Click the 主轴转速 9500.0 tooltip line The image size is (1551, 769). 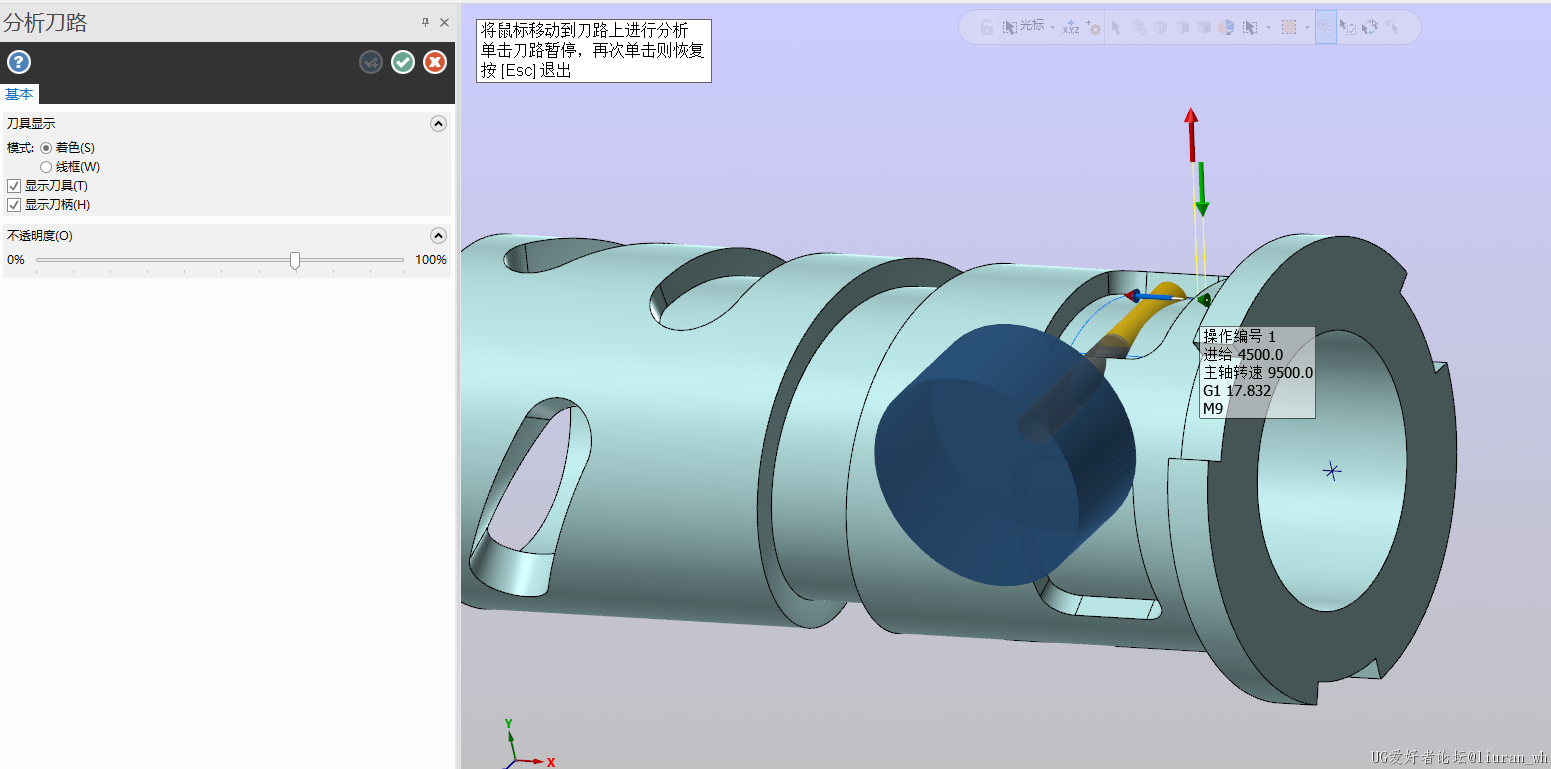[x=1258, y=373]
